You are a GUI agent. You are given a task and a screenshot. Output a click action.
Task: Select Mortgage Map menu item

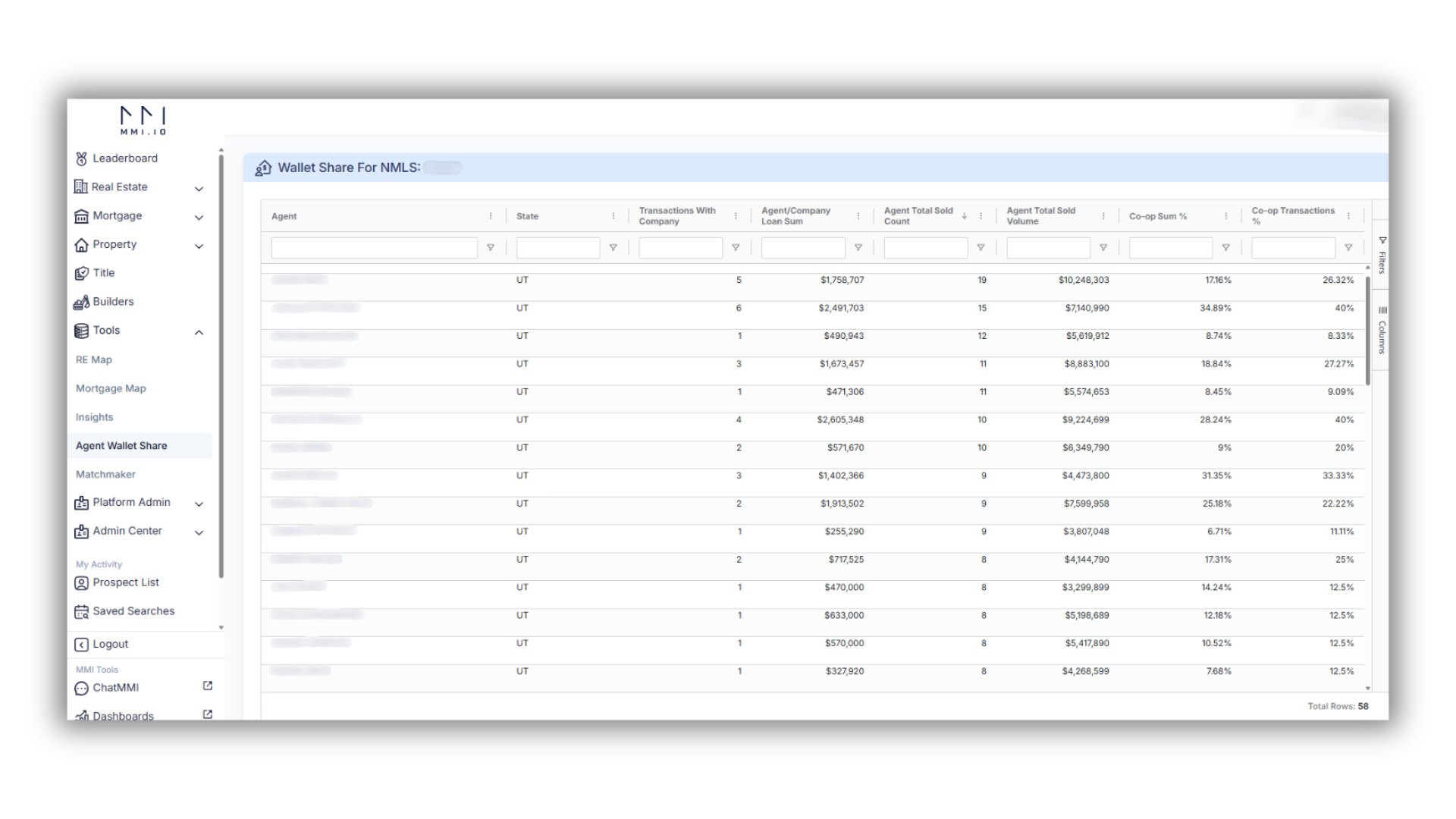[x=111, y=388]
